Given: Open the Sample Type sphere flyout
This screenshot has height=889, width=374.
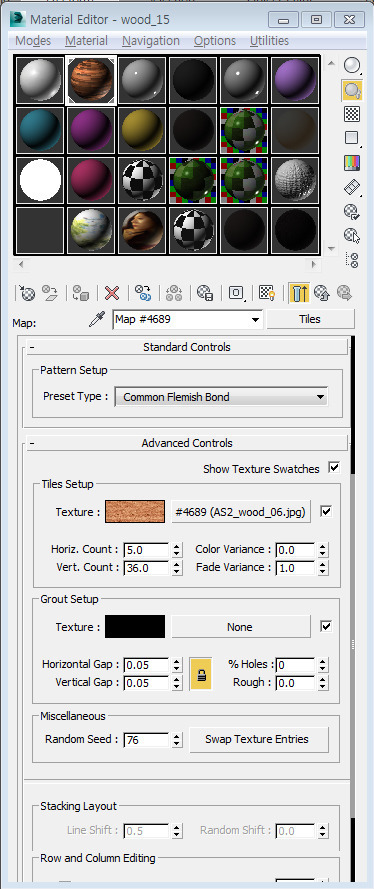Looking at the screenshot, I should [x=352, y=66].
